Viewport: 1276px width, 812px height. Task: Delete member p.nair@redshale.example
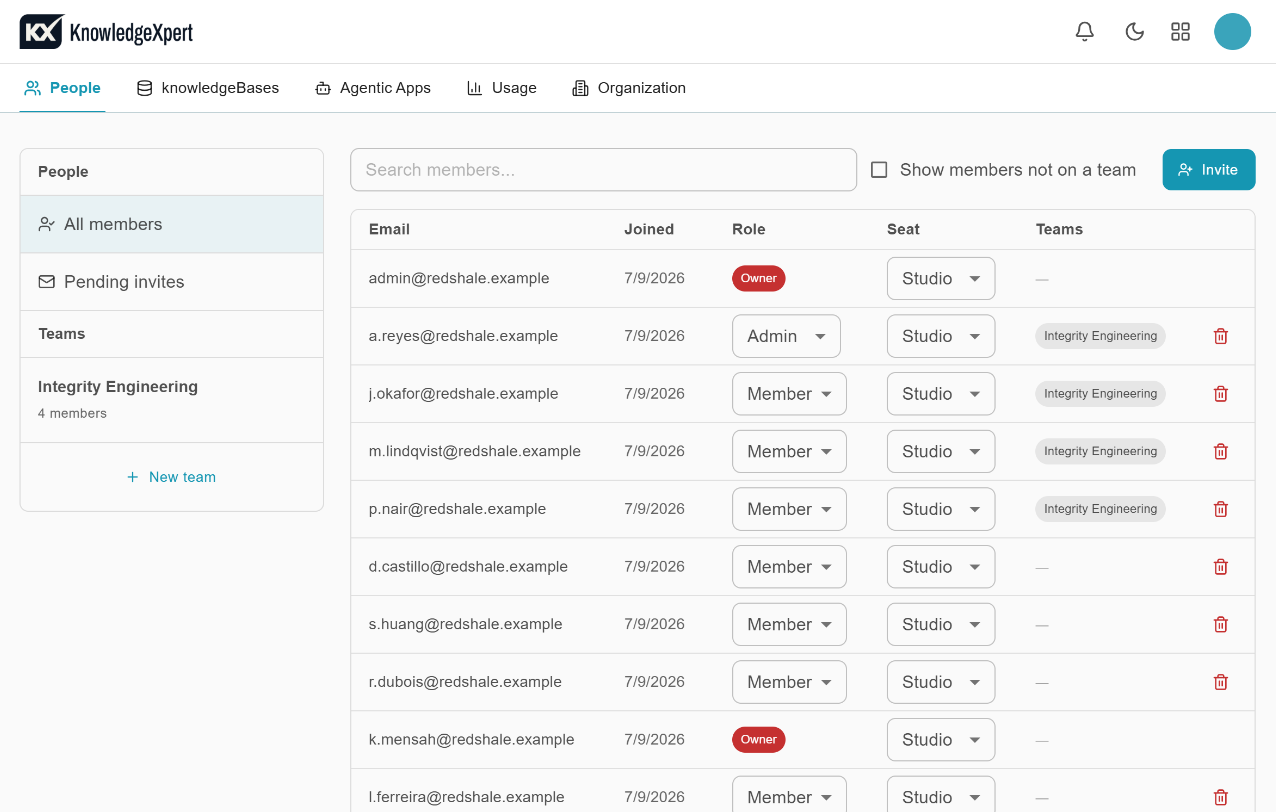(1221, 509)
